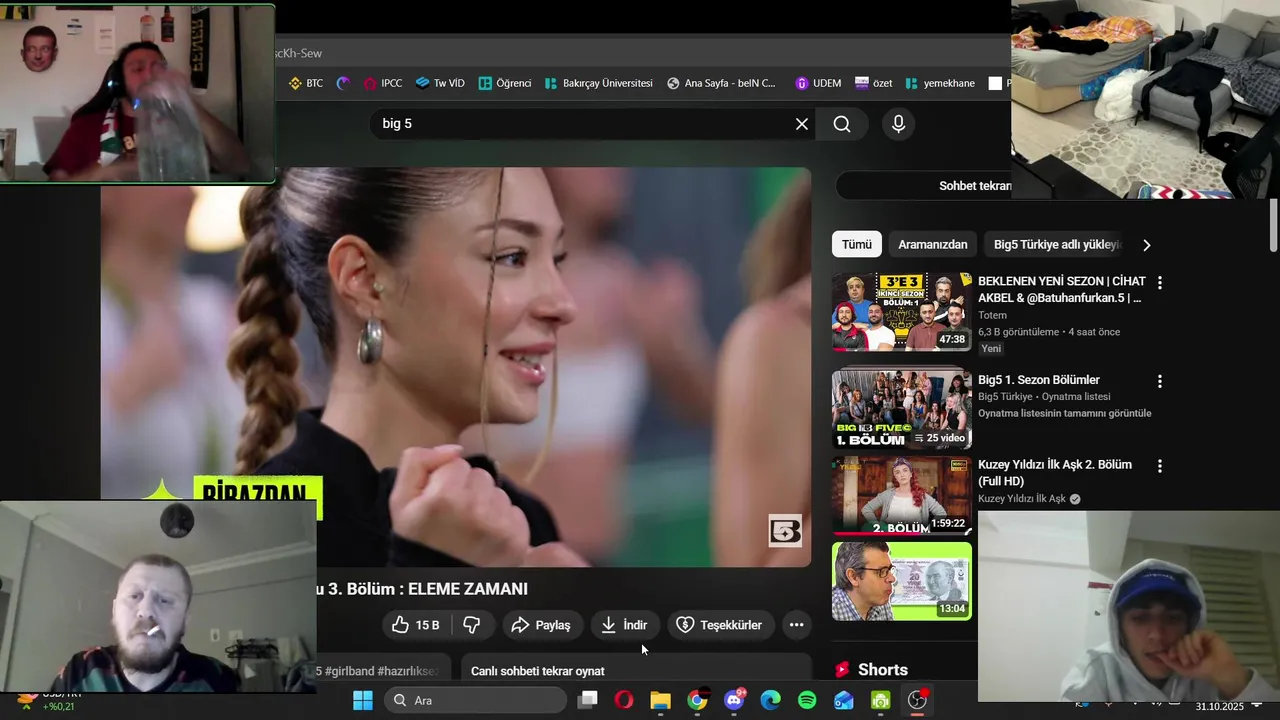
Task: Open options menu for BEKLENEN YENİ SEZON video
Action: coord(1160,283)
